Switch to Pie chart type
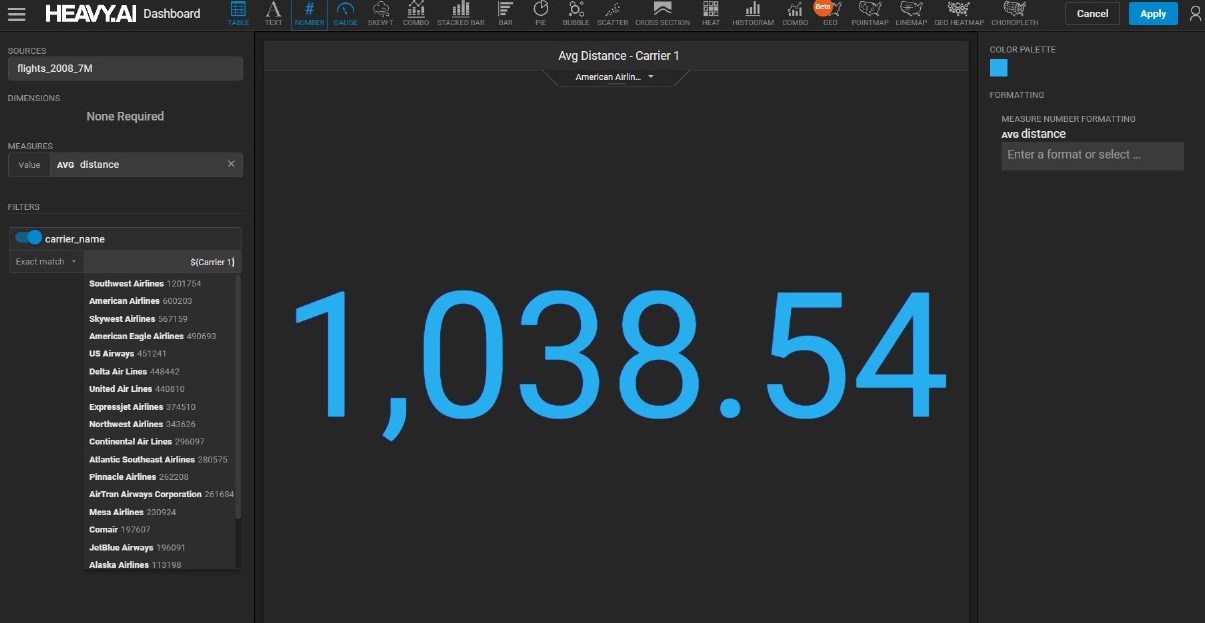The width and height of the screenshot is (1205, 623). (540, 13)
